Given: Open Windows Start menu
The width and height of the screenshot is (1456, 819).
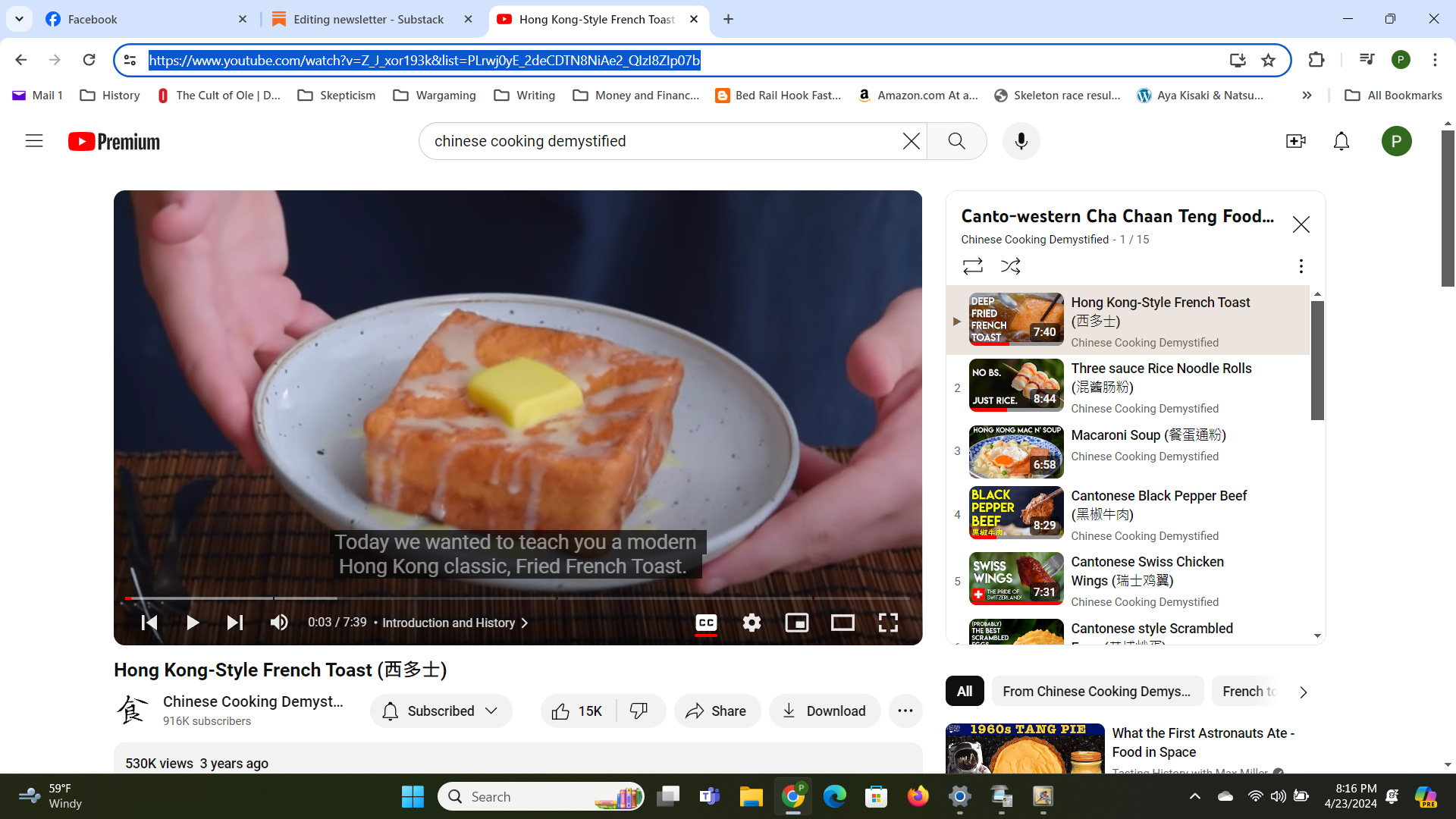Looking at the screenshot, I should click(413, 796).
